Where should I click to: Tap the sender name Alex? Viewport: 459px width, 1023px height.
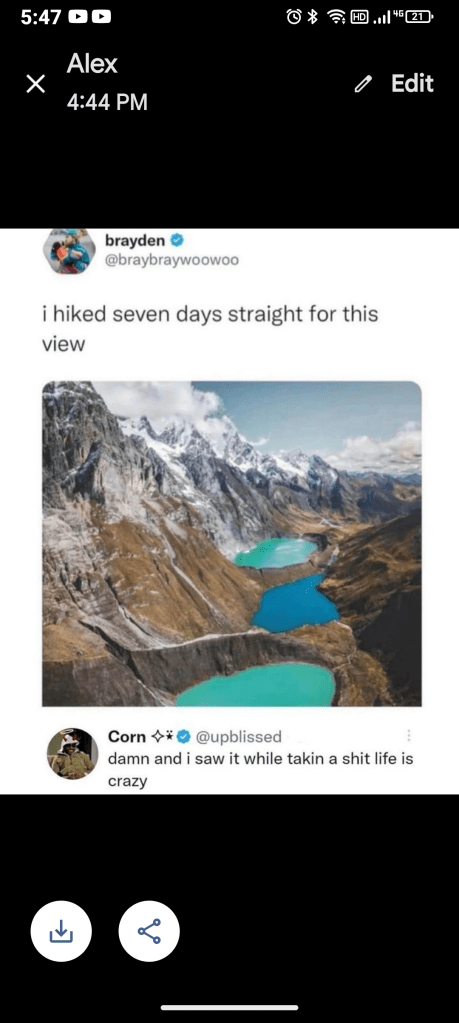tap(92, 64)
